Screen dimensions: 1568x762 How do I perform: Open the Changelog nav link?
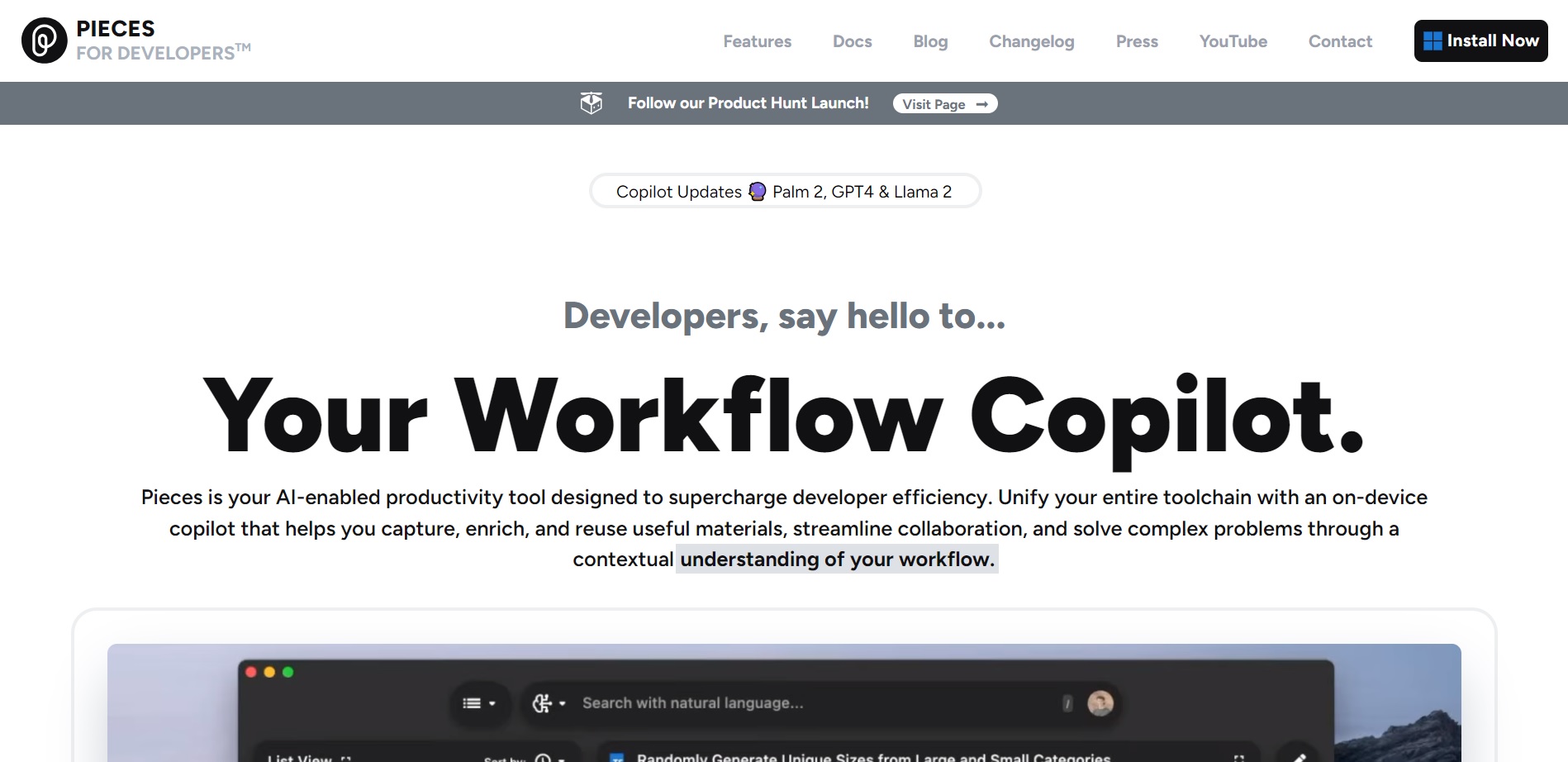pos(1031,41)
